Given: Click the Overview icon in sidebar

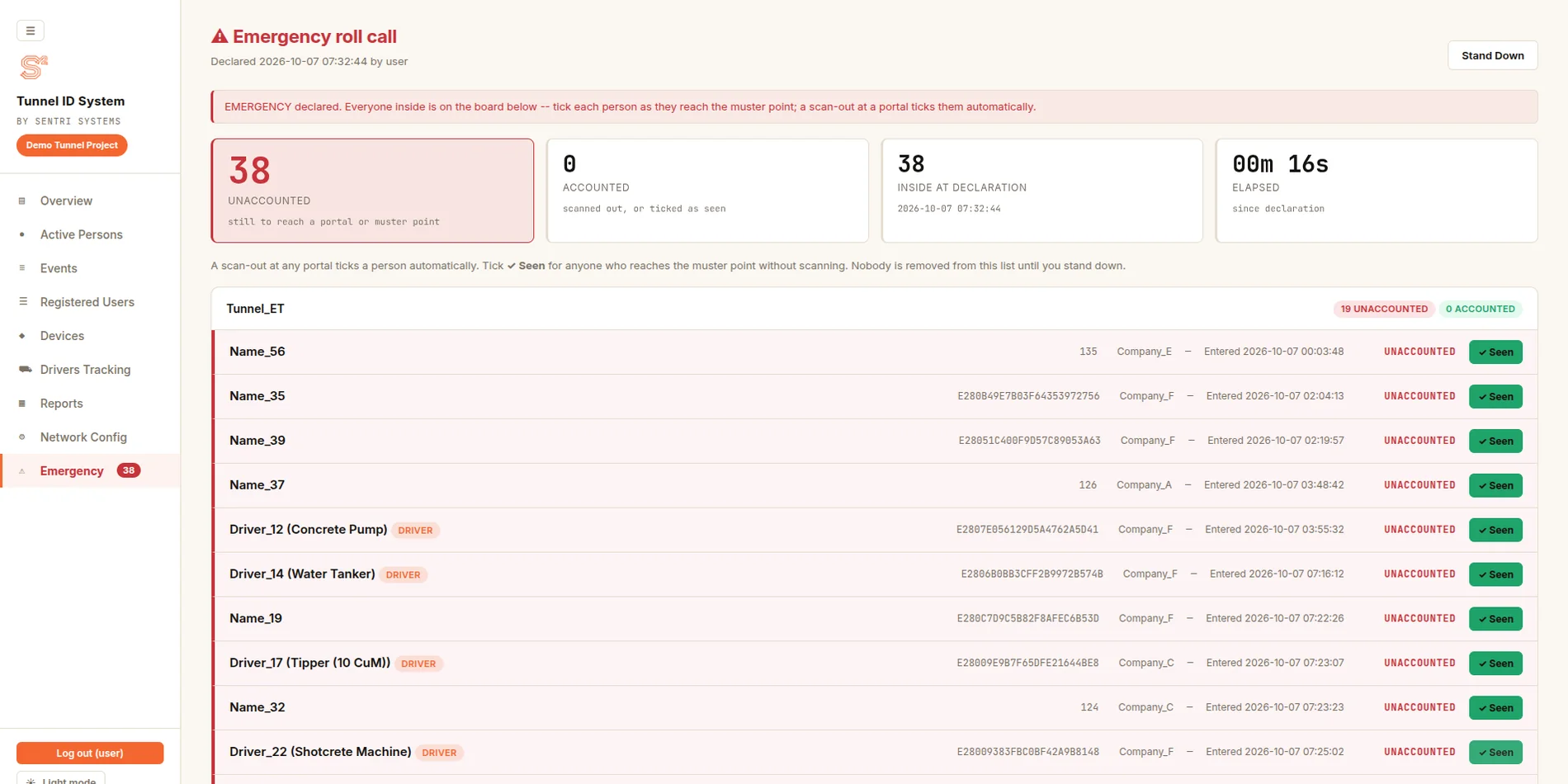Looking at the screenshot, I should click(22, 201).
